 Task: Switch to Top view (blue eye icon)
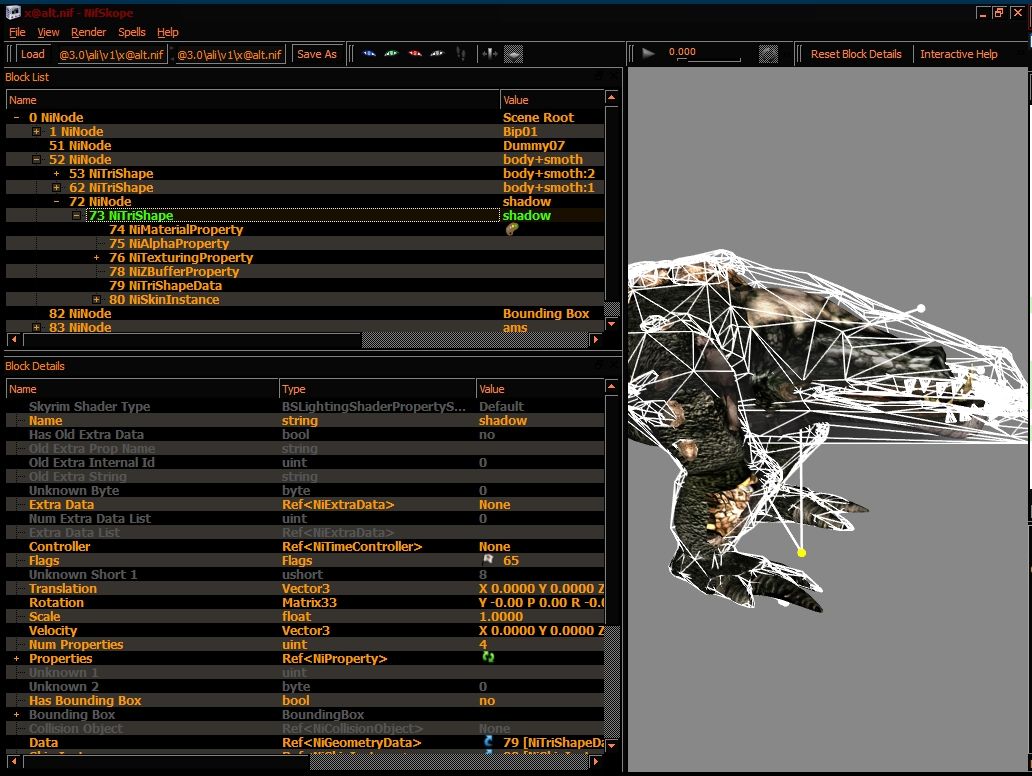pyautogui.click(x=369, y=54)
